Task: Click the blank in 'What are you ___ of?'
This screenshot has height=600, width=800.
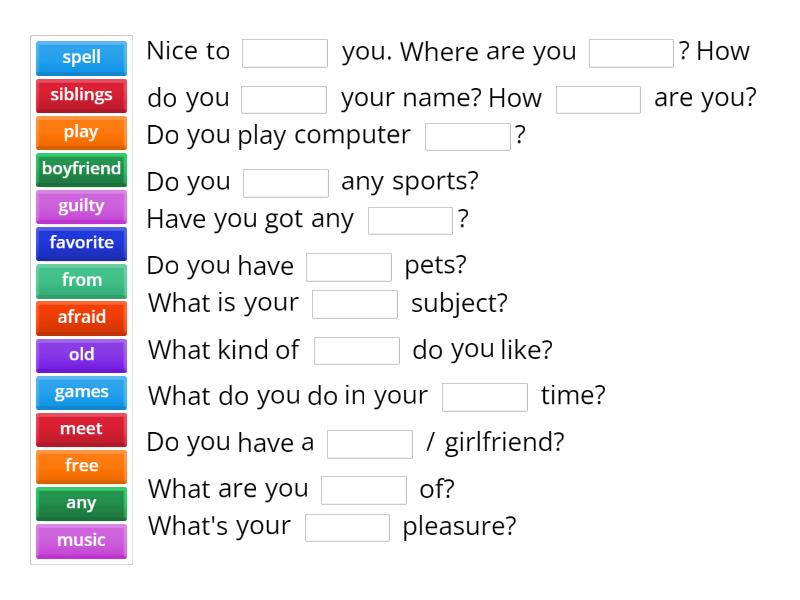Action: pyautogui.click(x=364, y=489)
